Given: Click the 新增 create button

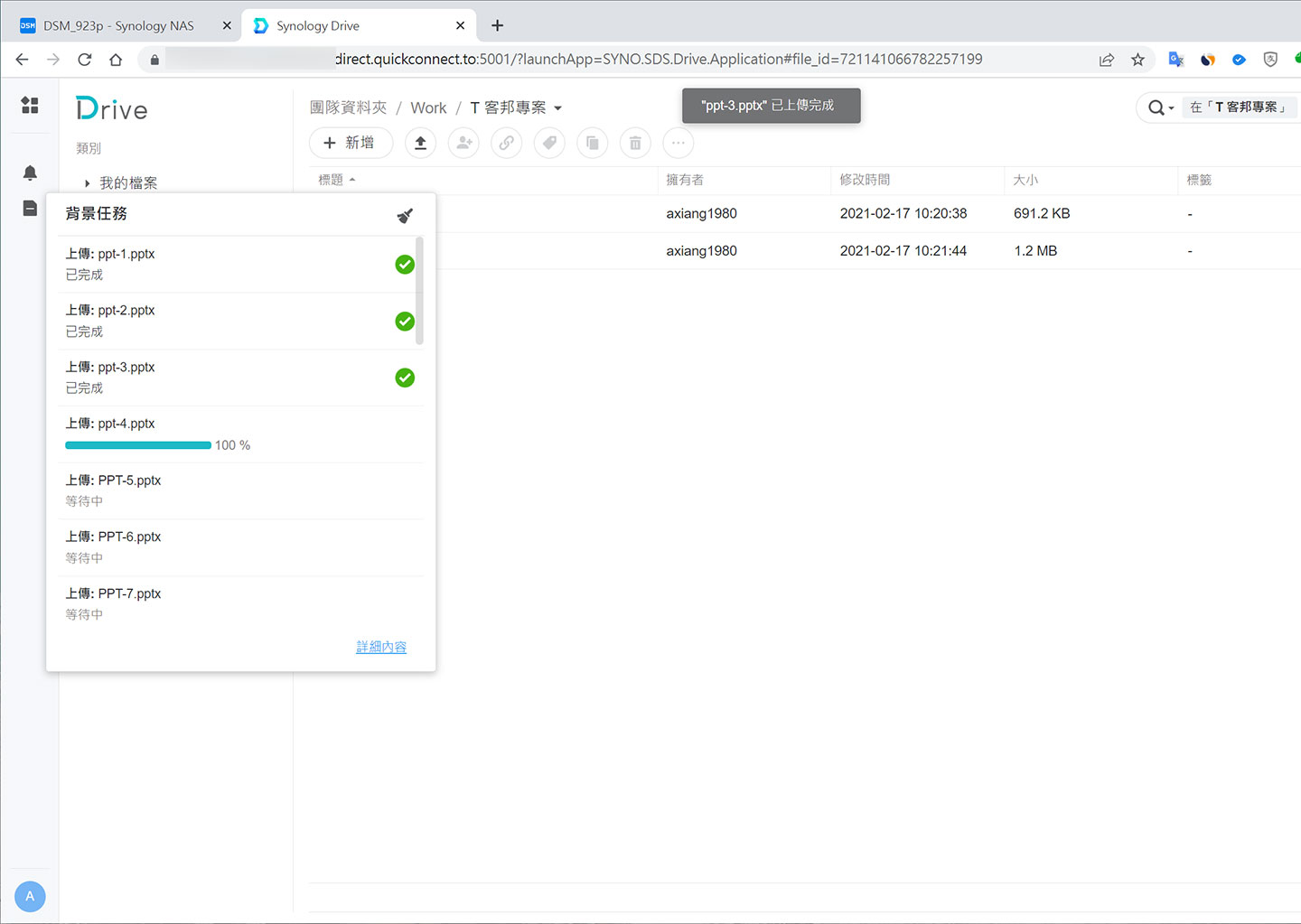Looking at the screenshot, I should pyautogui.click(x=350, y=143).
